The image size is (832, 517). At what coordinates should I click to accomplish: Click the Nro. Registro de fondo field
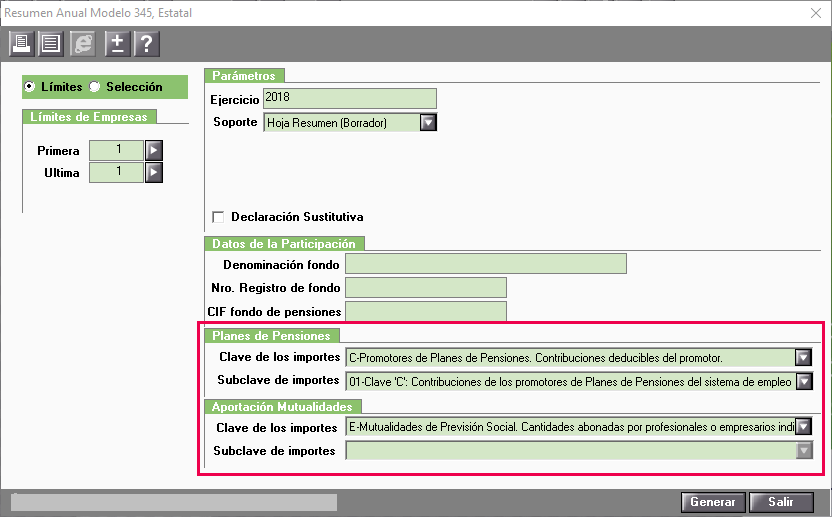426,287
